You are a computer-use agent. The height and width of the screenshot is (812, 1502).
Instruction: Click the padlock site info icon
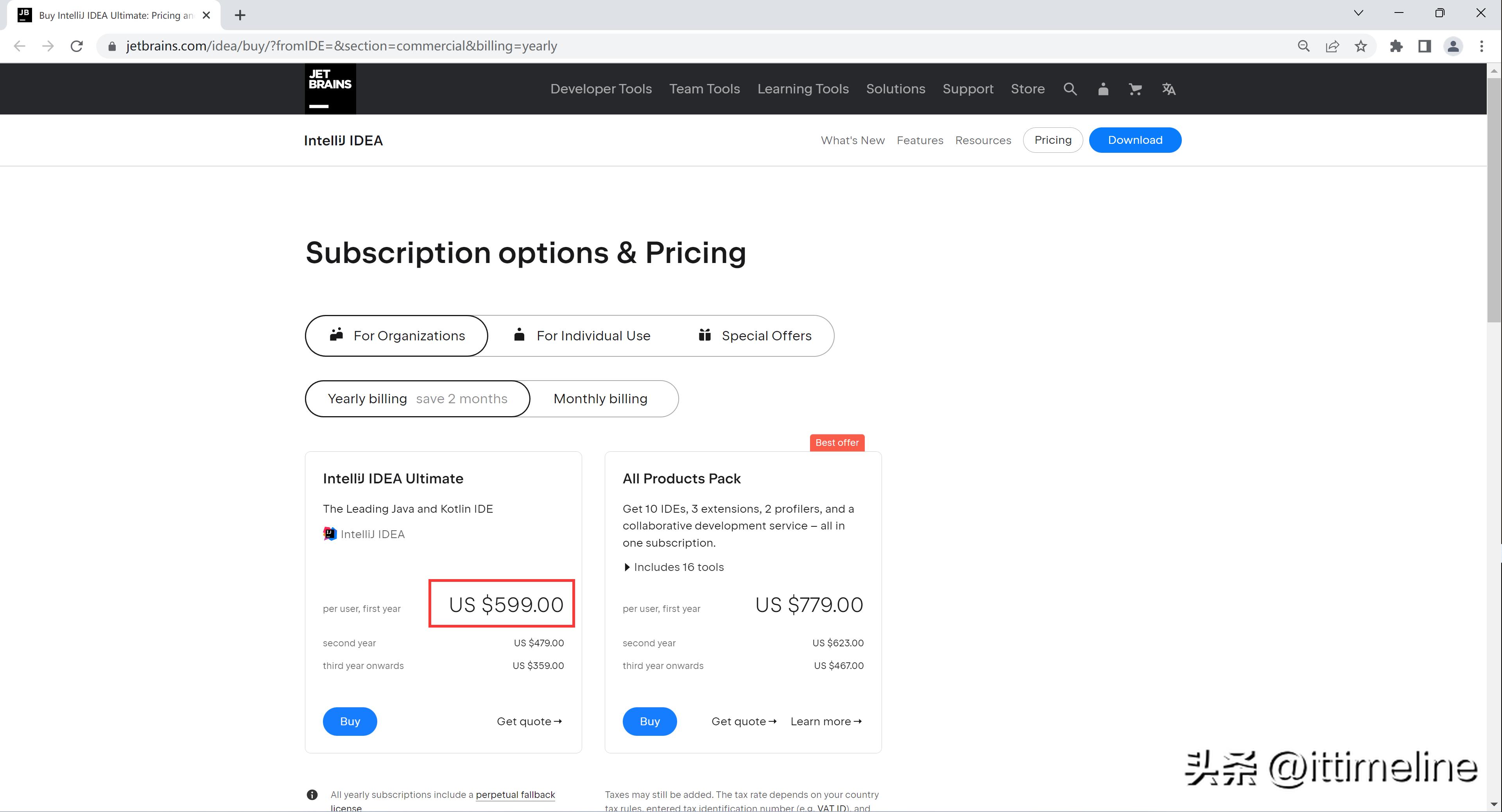pos(112,46)
